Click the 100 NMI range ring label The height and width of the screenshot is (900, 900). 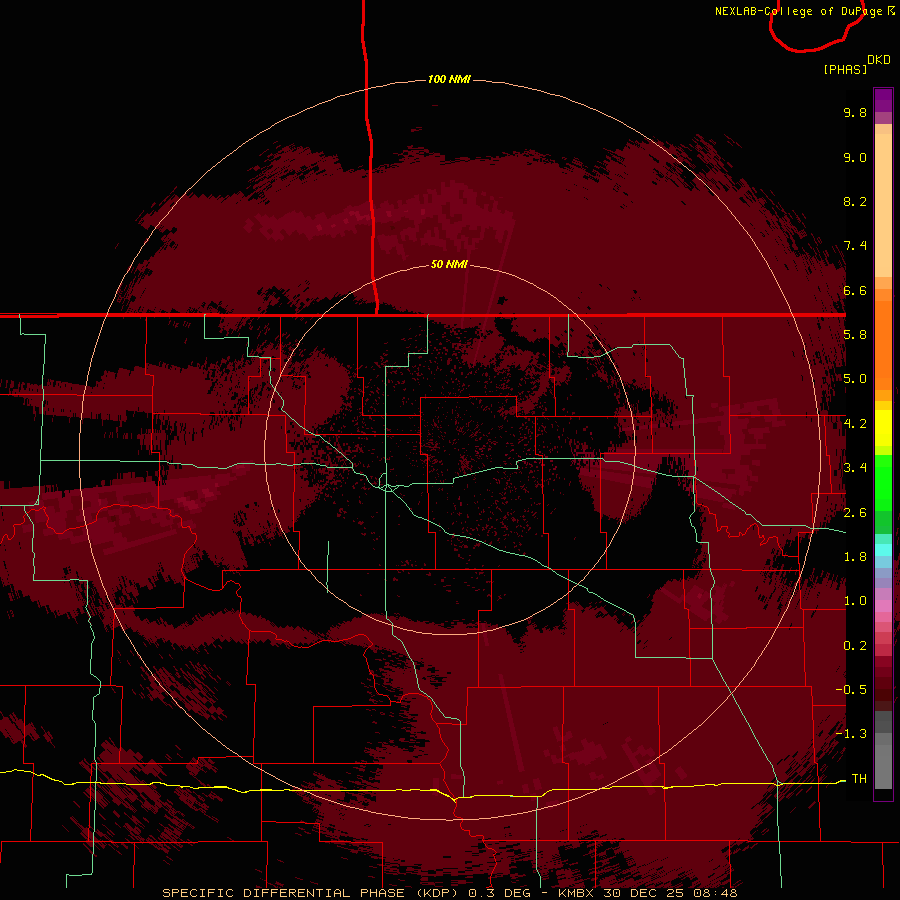click(449, 79)
